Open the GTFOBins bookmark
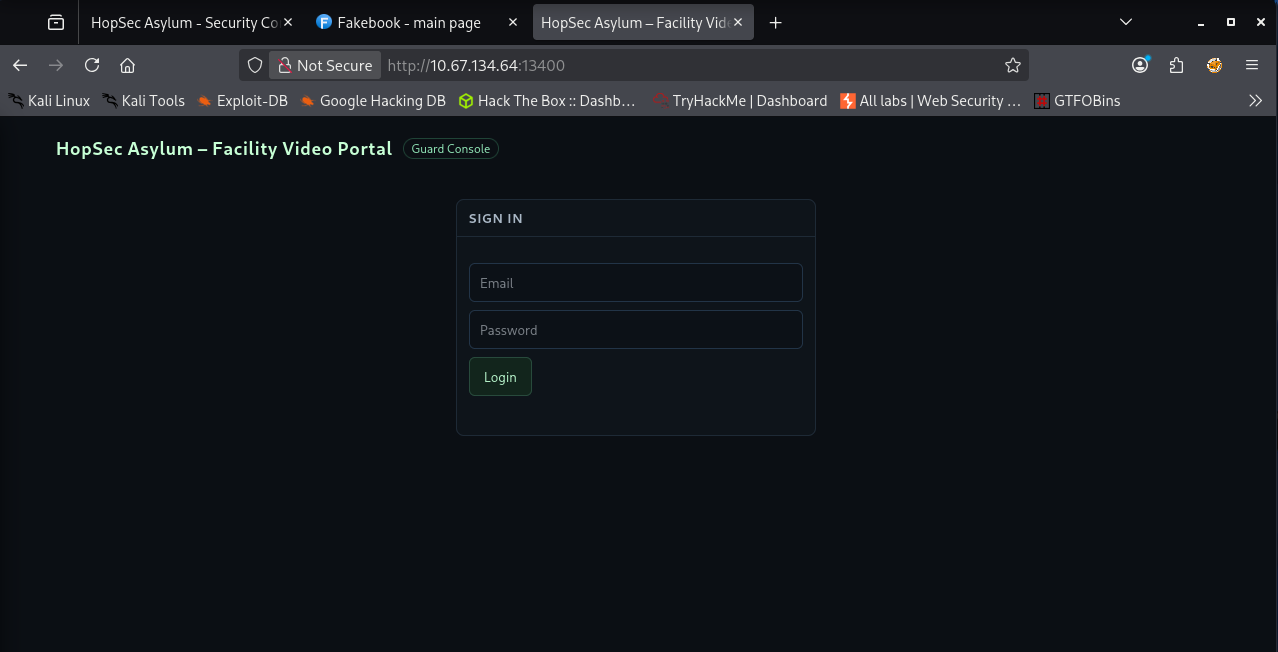The height and width of the screenshot is (652, 1278). [1077, 100]
